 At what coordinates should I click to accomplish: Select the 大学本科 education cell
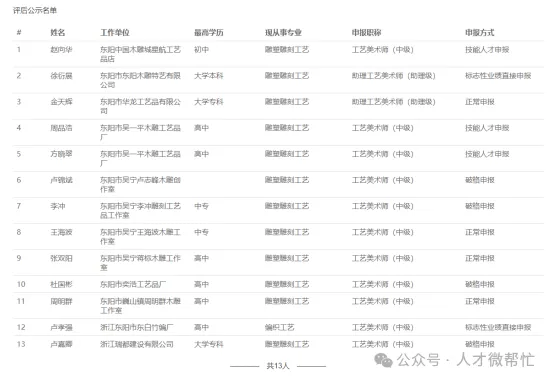pyautogui.click(x=209, y=76)
